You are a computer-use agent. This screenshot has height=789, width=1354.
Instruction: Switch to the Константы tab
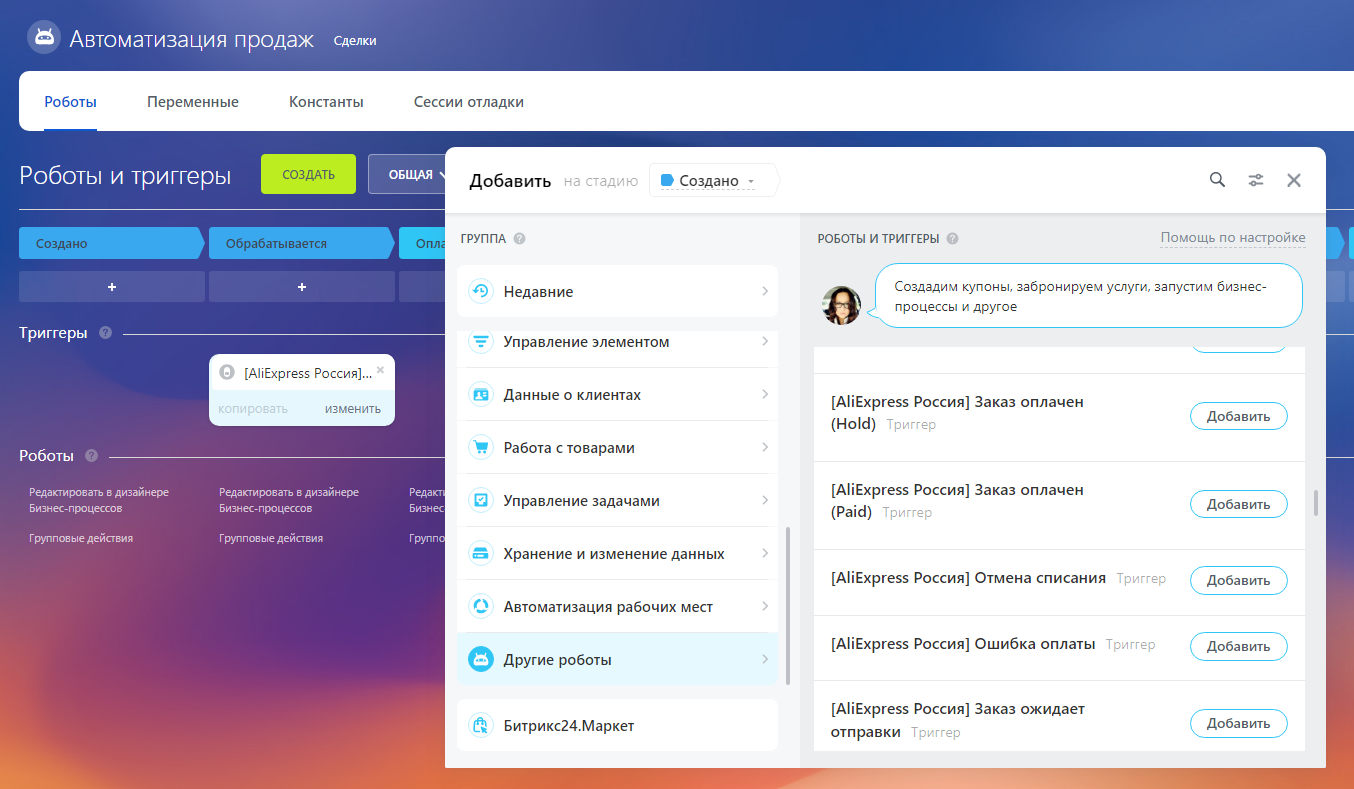[326, 102]
